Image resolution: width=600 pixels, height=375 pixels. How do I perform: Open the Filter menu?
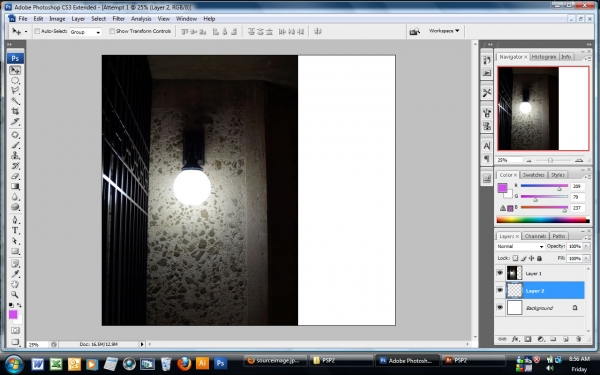click(x=118, y=18)
